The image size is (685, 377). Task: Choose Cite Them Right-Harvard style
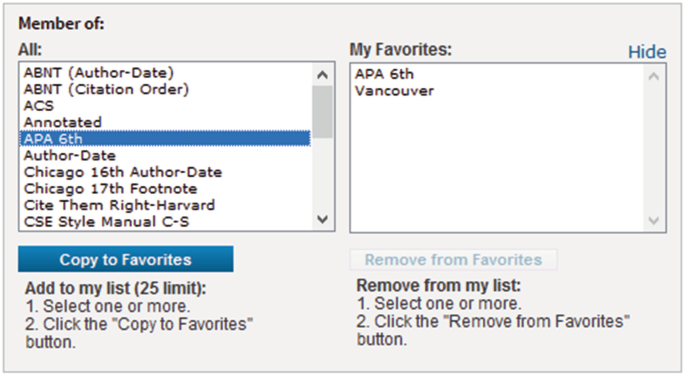(x=165, y=205)
